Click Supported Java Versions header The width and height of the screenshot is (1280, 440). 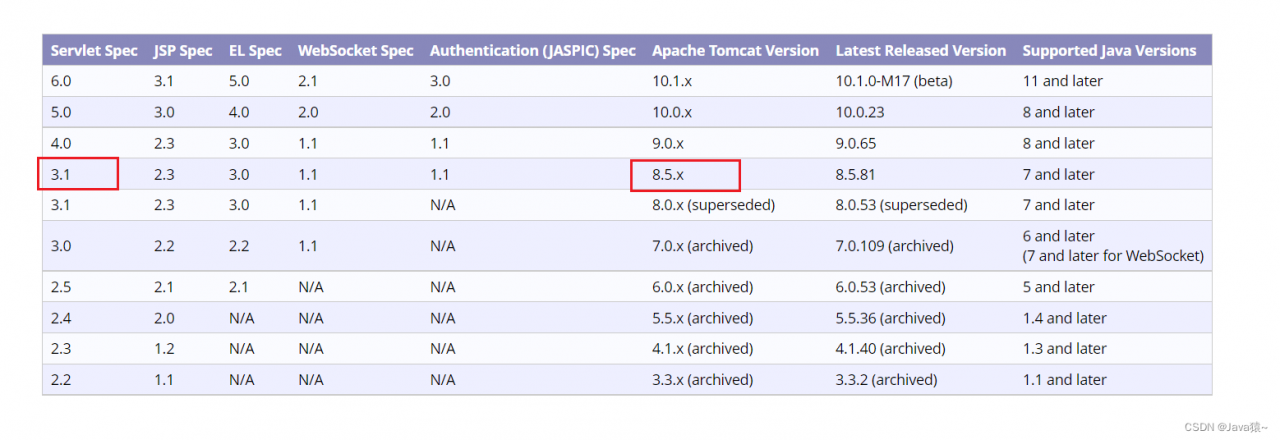click(x=1109, y=50)
